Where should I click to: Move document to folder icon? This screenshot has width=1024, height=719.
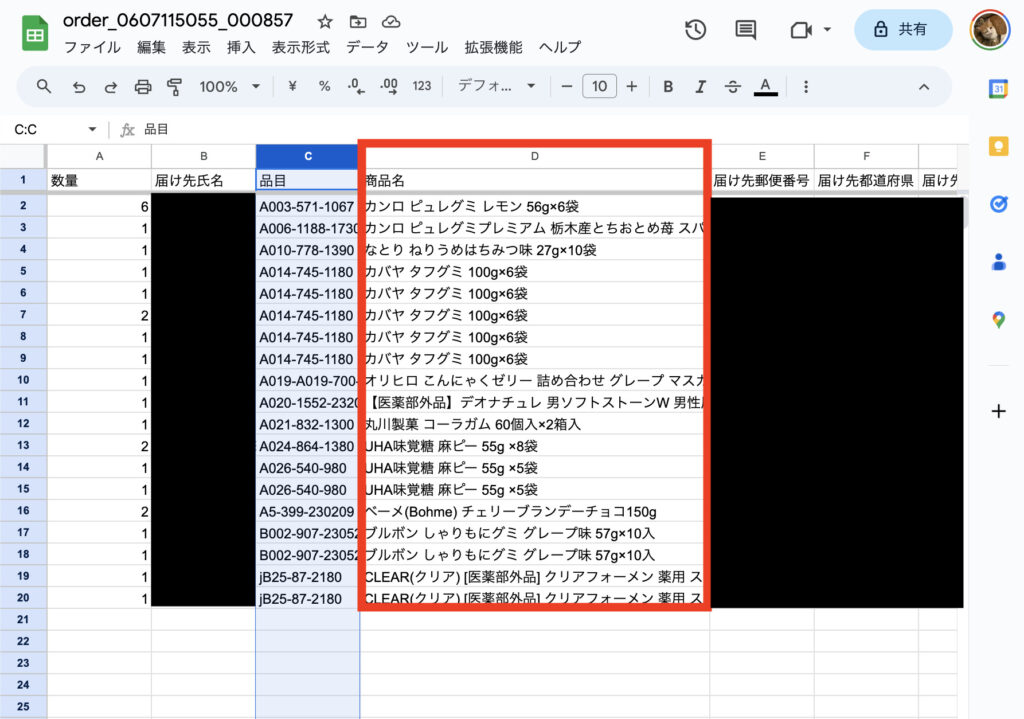click(358, 22)
